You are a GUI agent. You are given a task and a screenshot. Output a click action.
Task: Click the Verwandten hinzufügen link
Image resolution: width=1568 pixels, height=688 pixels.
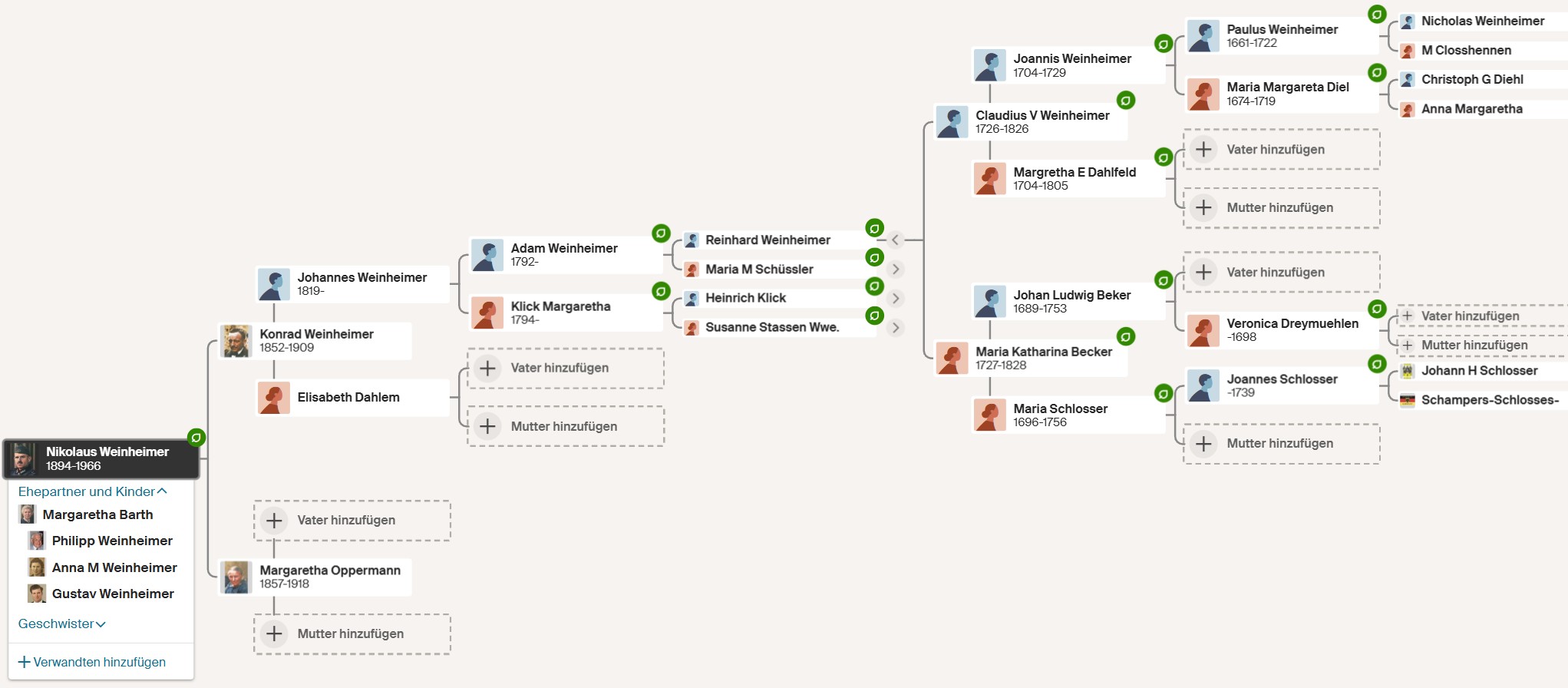coord(92,662)
